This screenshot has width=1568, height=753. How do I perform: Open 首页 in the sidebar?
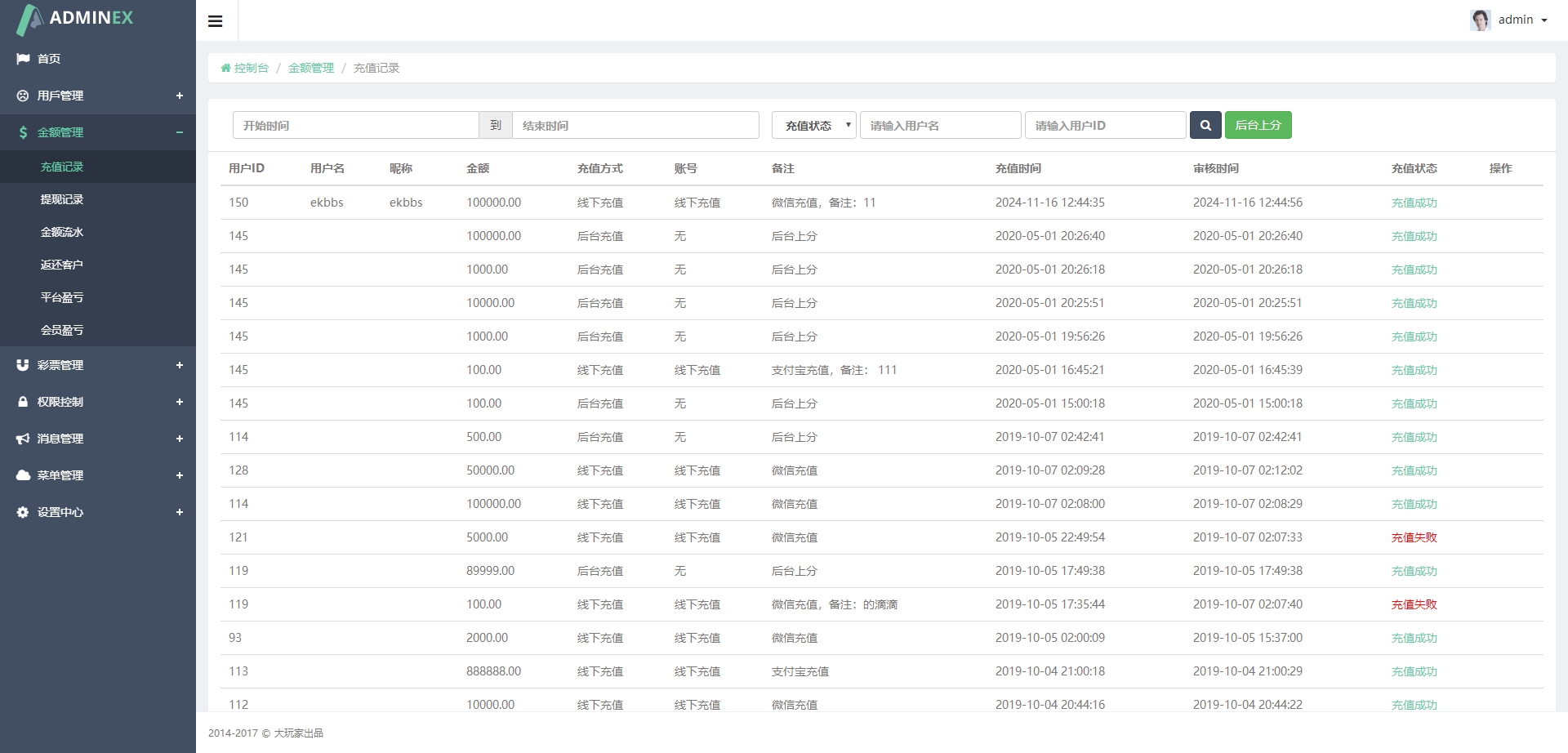coord(49,59)
